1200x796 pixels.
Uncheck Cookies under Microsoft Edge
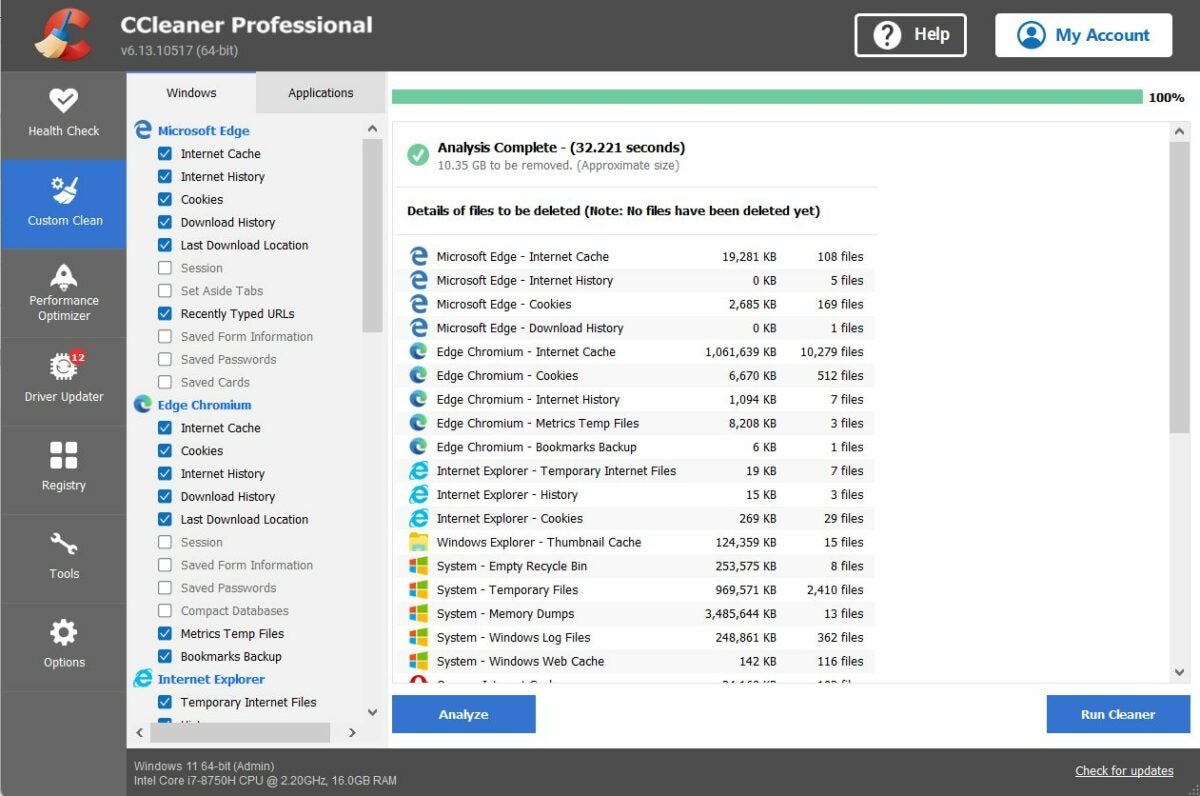[x=167, y=199]
